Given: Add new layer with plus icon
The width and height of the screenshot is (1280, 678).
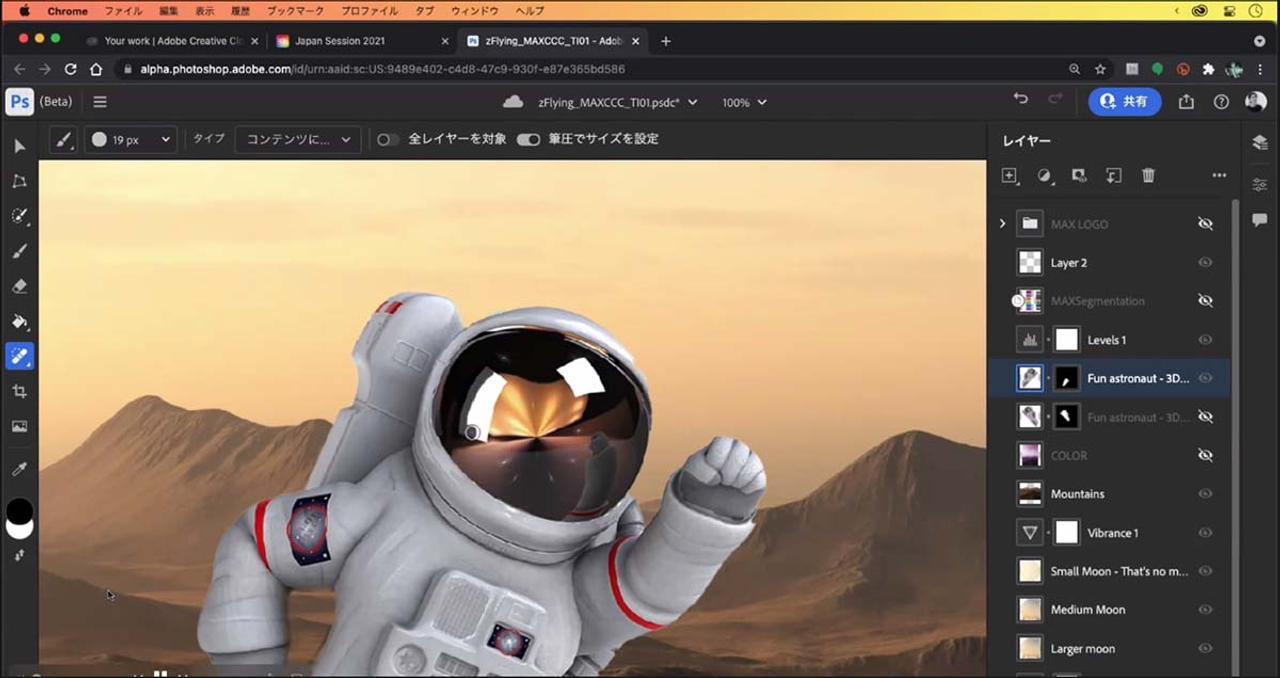Looking at the screenshot, I should [x=1009, y=175].
